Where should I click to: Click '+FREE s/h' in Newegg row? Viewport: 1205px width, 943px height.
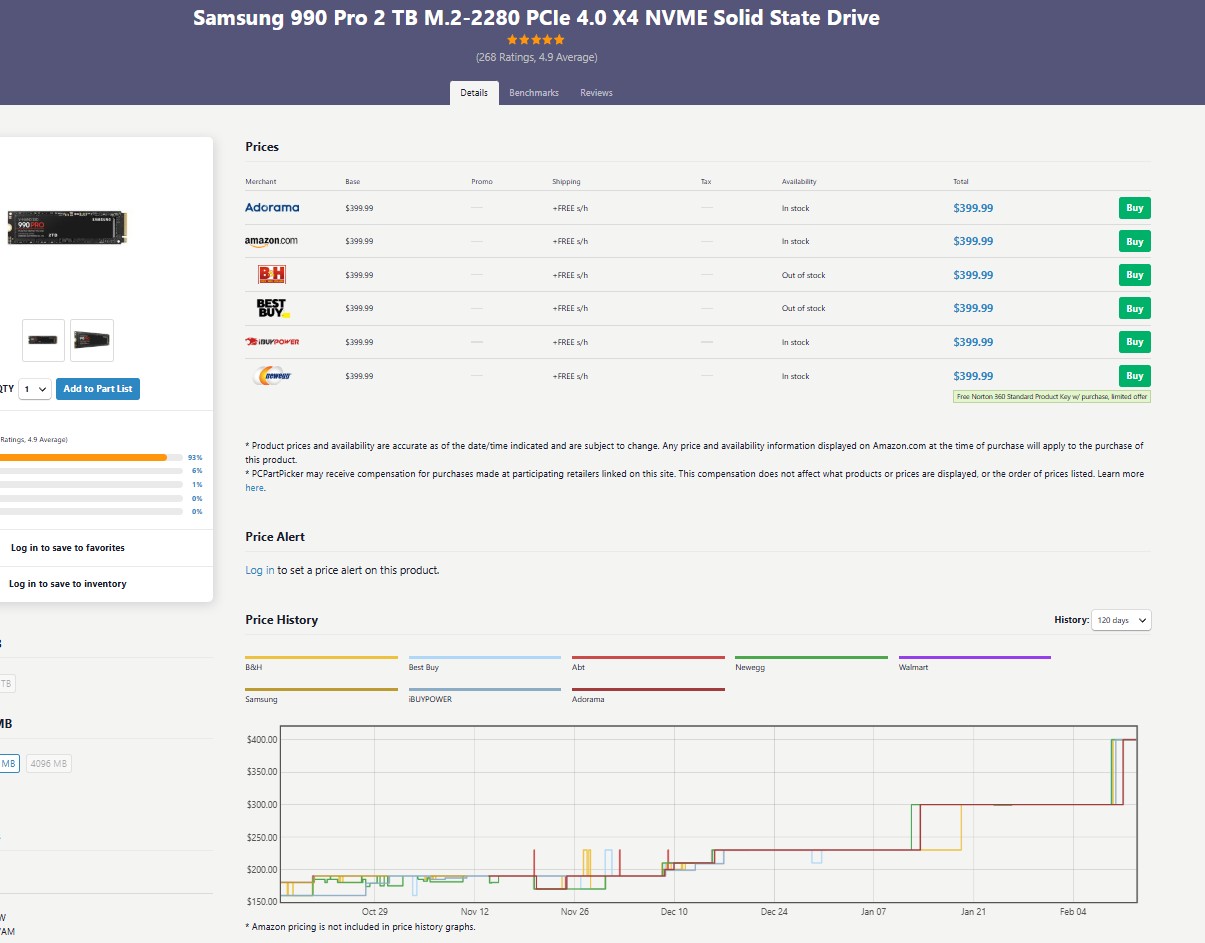[570, 376]
